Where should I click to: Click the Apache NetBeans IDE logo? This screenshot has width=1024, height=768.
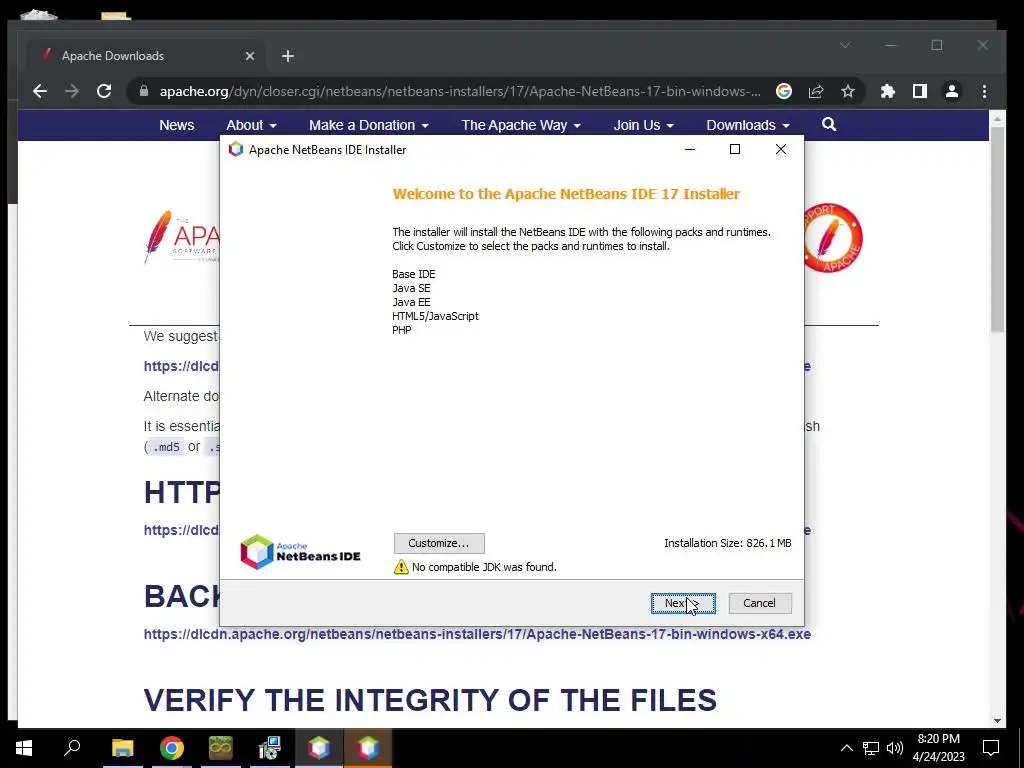[300, 552]
